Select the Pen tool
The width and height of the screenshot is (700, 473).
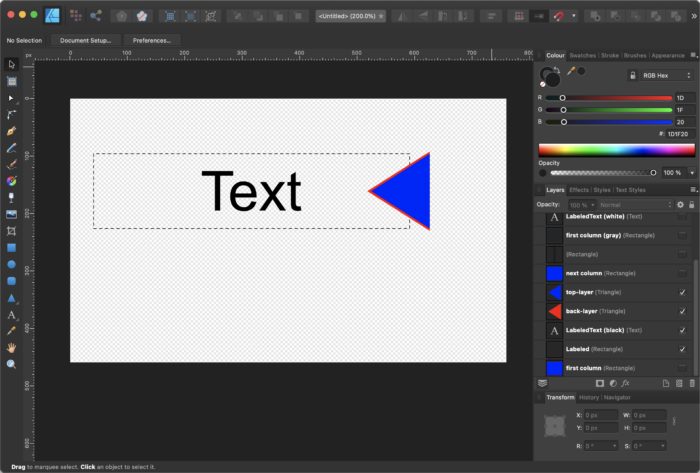12,131
